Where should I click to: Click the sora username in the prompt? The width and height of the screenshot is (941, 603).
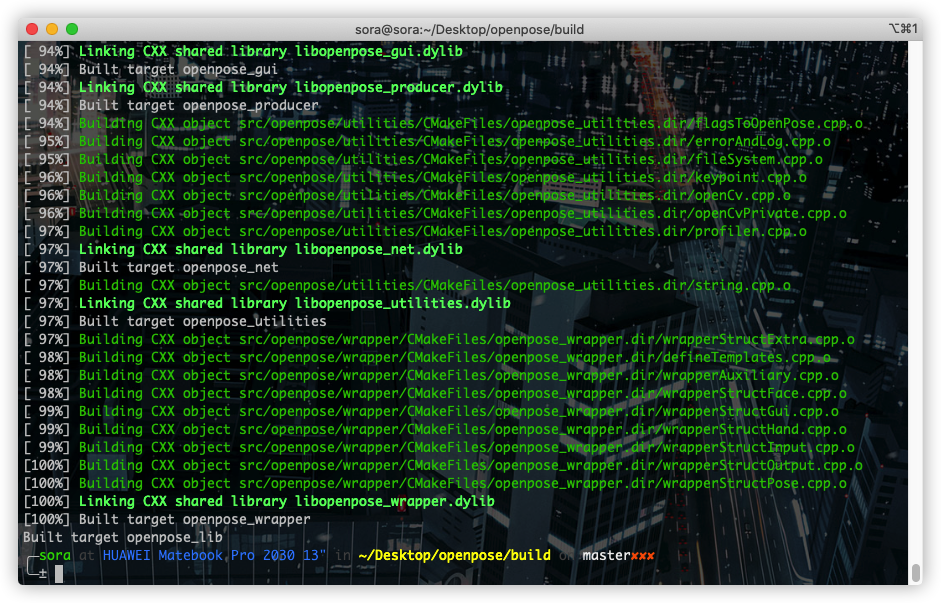pyautogui.click(x=55, y=555)
